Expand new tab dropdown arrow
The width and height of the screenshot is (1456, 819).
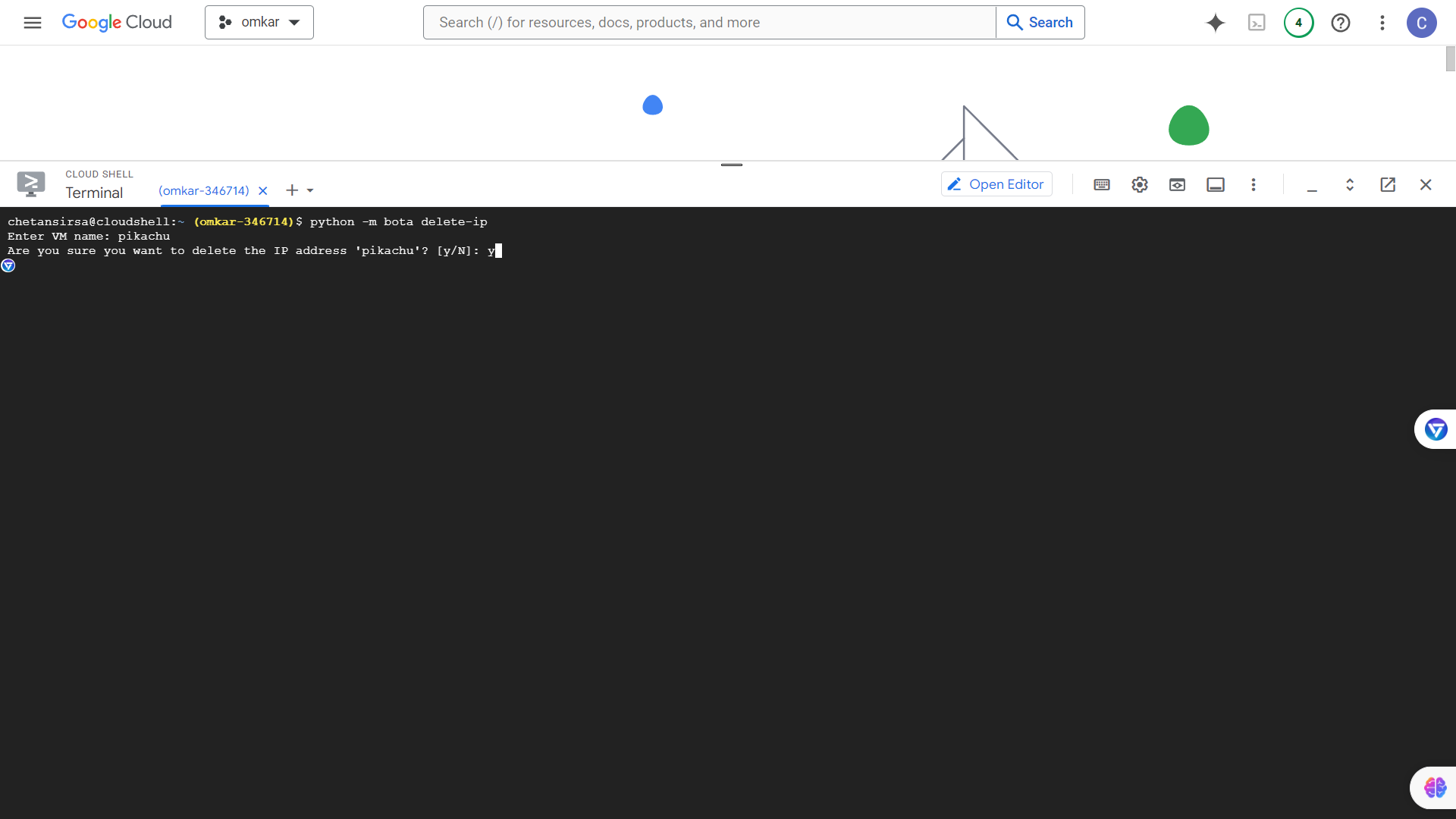click(310, 191)
